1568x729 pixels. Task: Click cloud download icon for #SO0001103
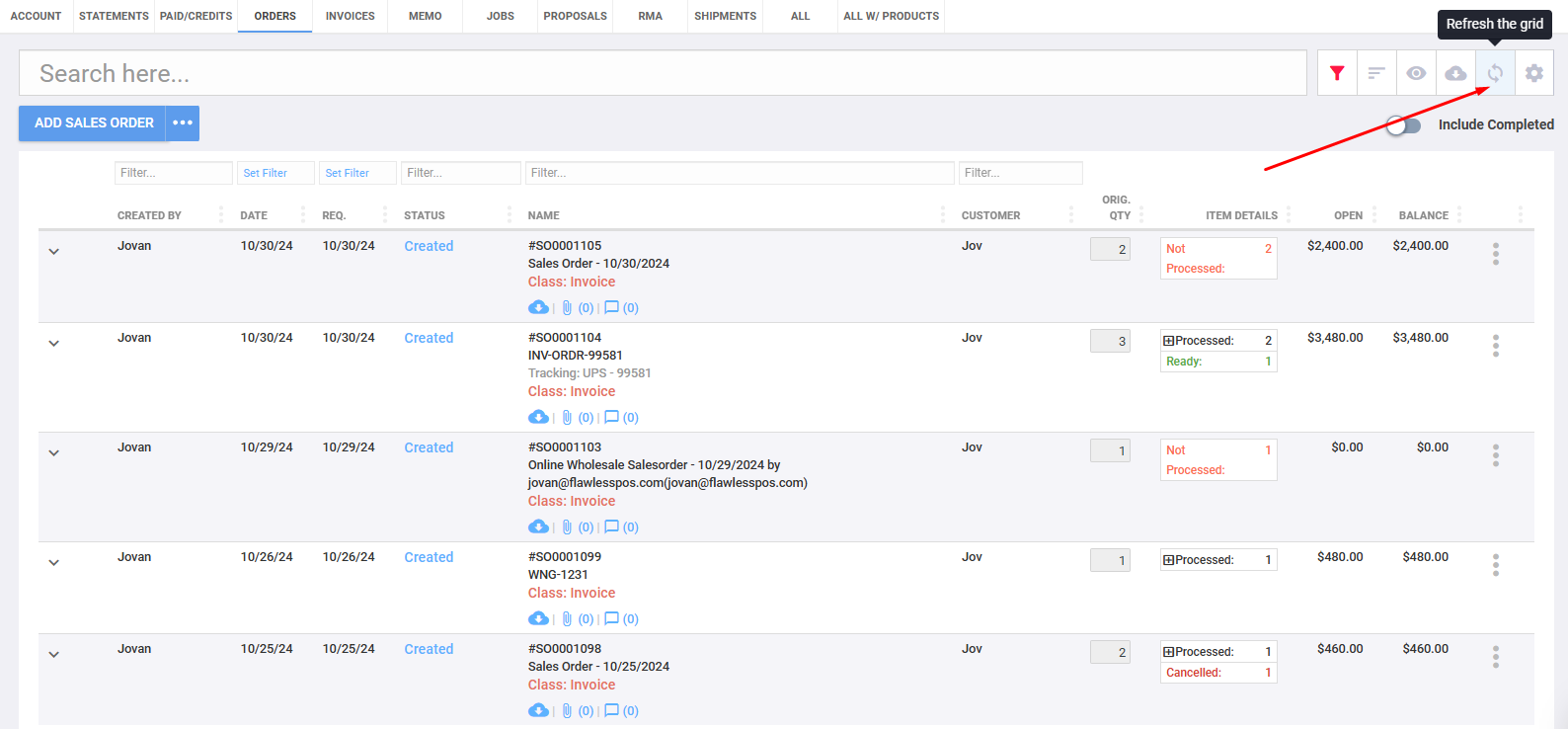pyautogui.click(x=538, y=526)
